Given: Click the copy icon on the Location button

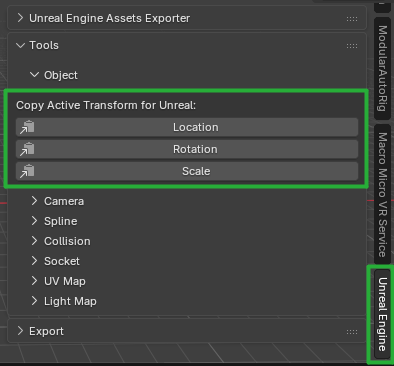Looking at the screenshot, I should 27,127.
